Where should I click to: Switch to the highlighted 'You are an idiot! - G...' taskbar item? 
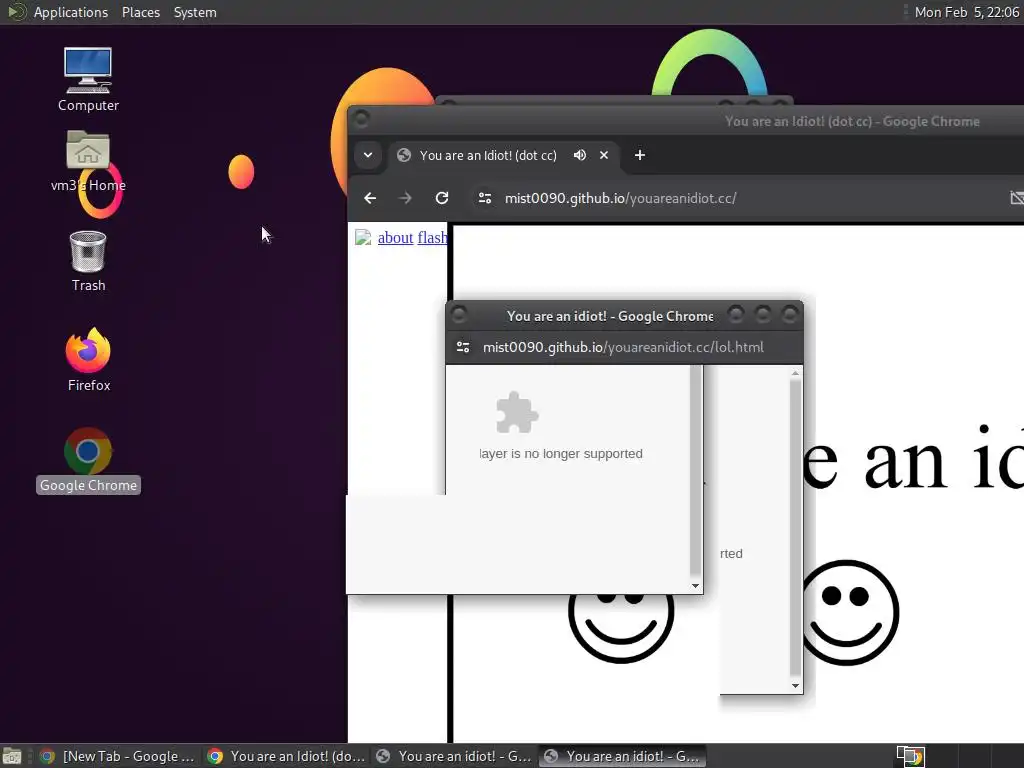[623, 756]
